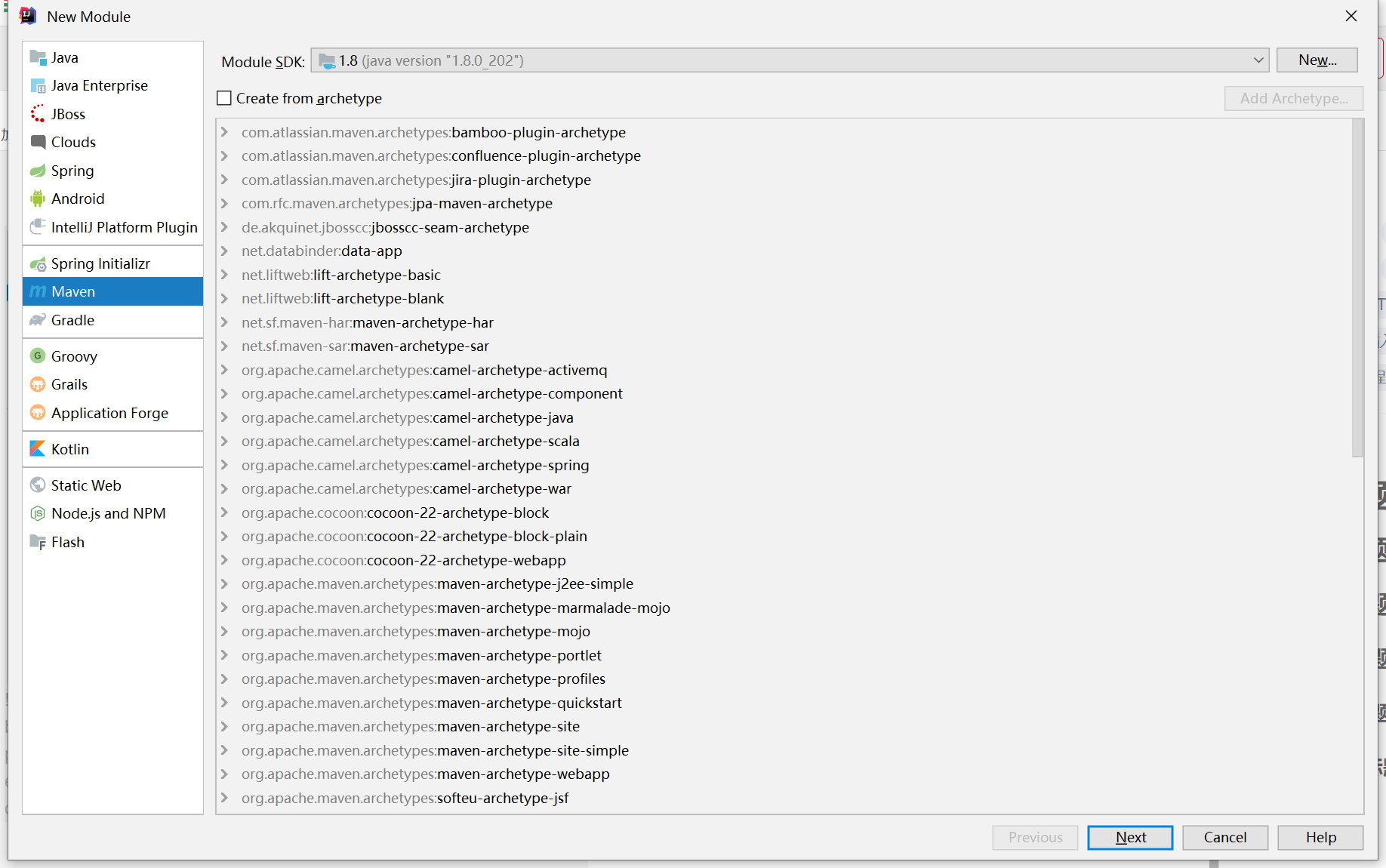
Task: Click New... SDK button
Action: [1317, 60]
